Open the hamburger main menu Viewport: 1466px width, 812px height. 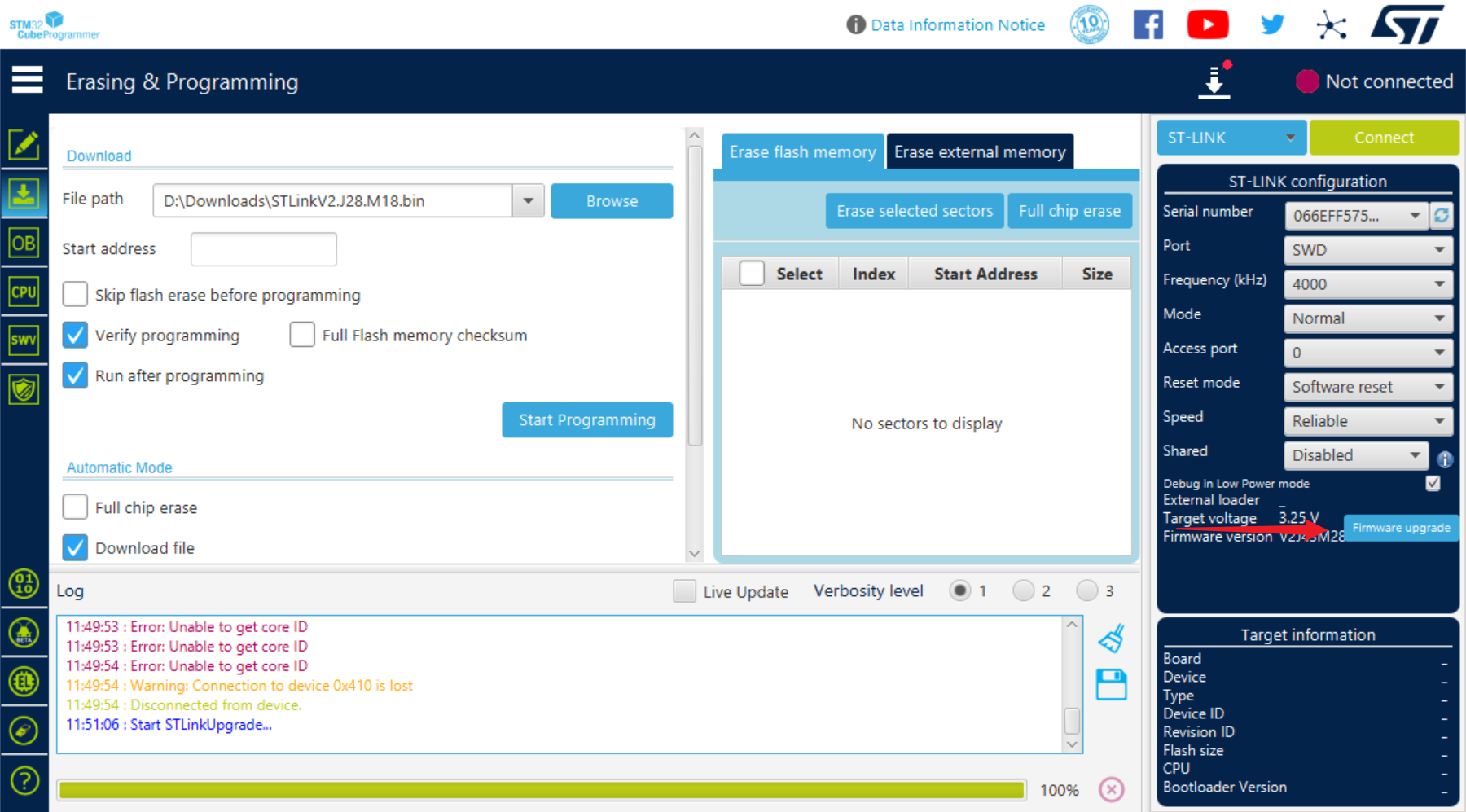pyautogui.click(x=27, y=80)
